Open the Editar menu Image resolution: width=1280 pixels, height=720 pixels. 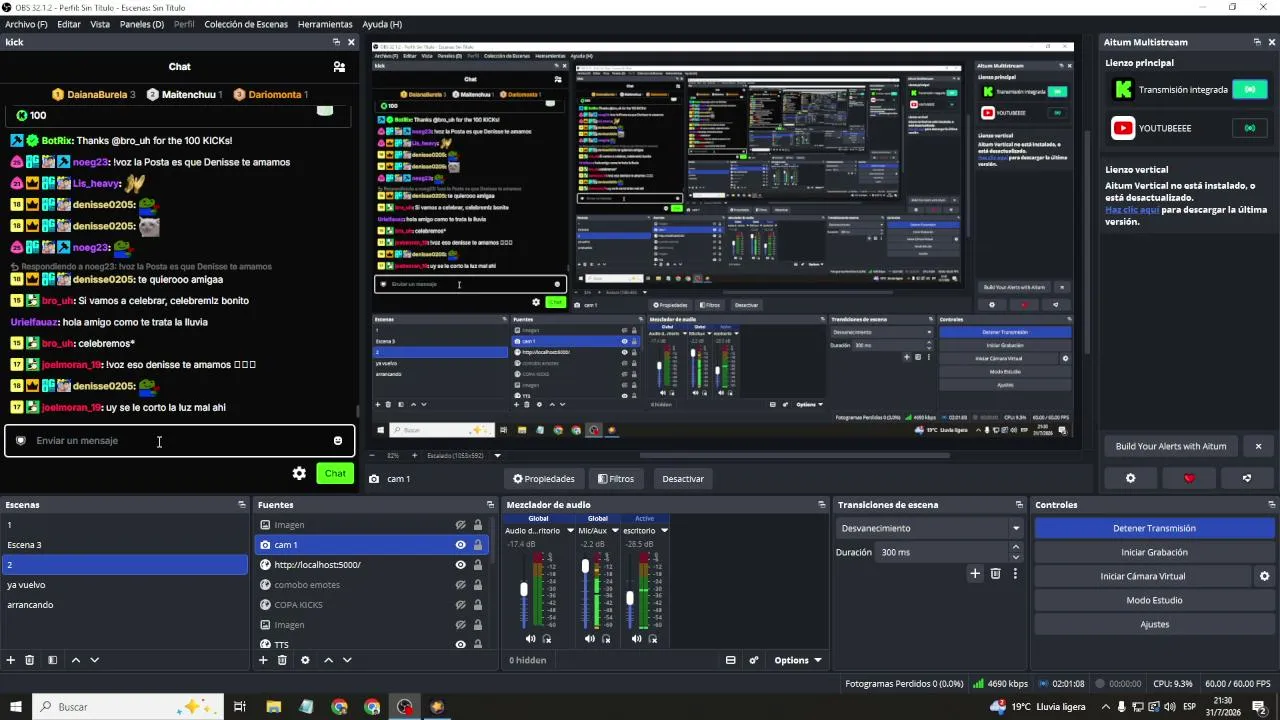(x=69, y=24)
